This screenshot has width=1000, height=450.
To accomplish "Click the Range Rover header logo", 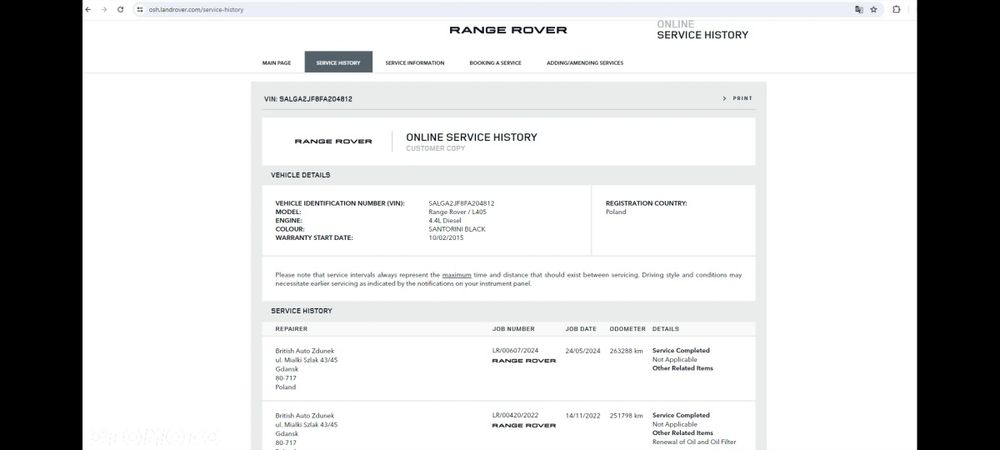I will pyautogui.click(x=508, y=30).
